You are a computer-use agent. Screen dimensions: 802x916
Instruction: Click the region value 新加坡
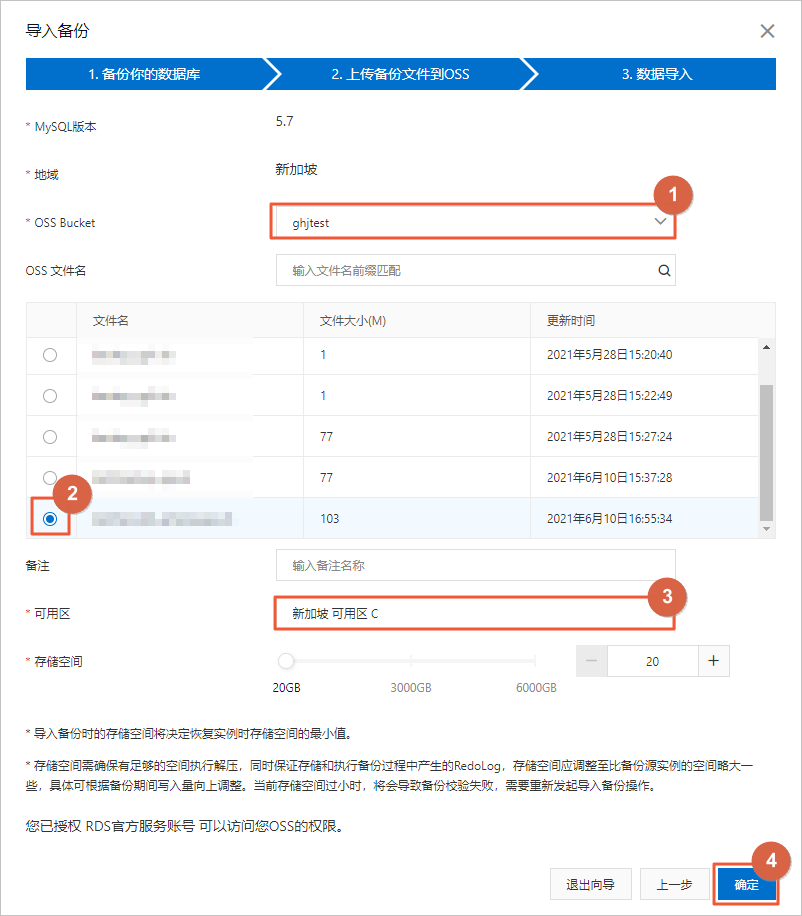(297, 169)
